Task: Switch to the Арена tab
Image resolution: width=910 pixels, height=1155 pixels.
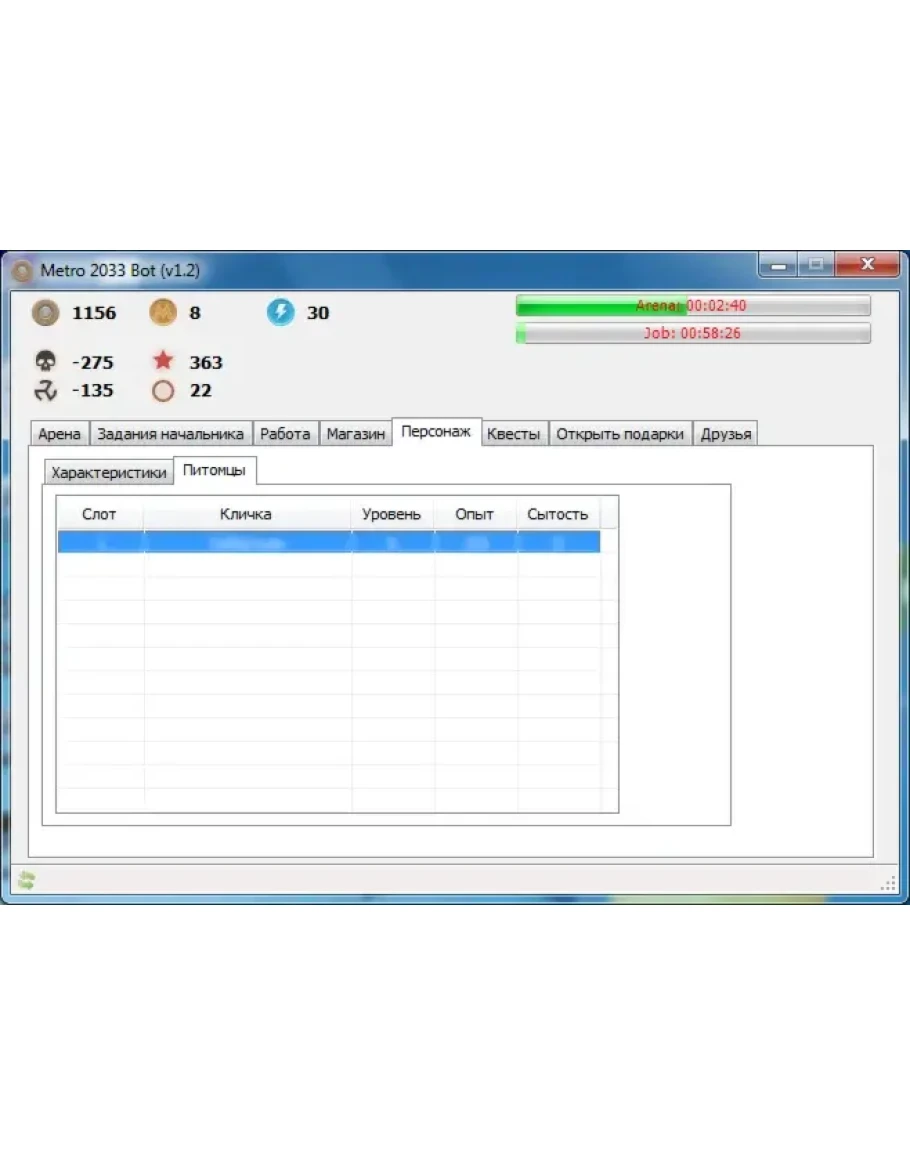Action: [x=59, y=434]
